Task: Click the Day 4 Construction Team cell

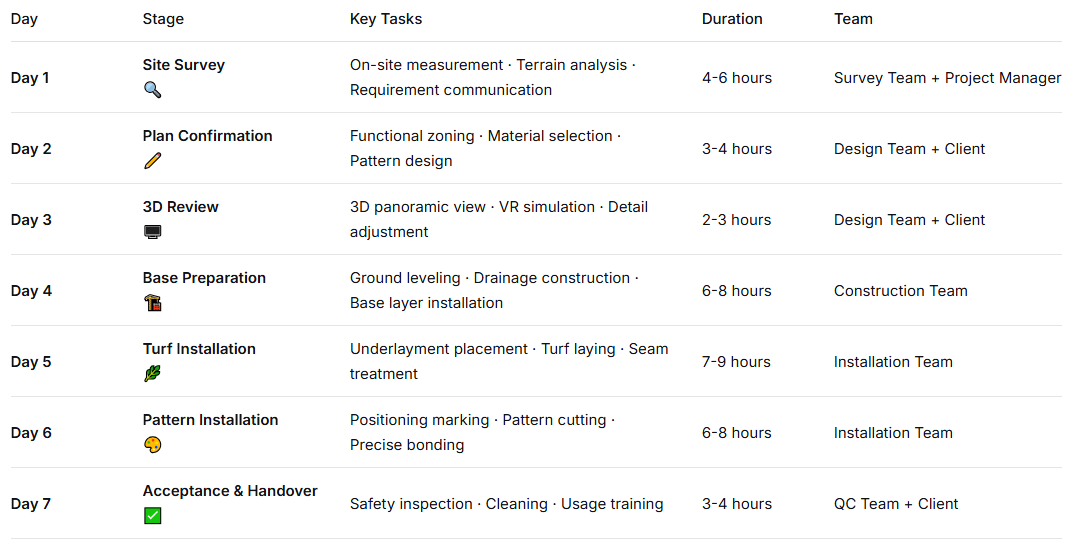Action: pyautogui.click(x=900, y=291)
